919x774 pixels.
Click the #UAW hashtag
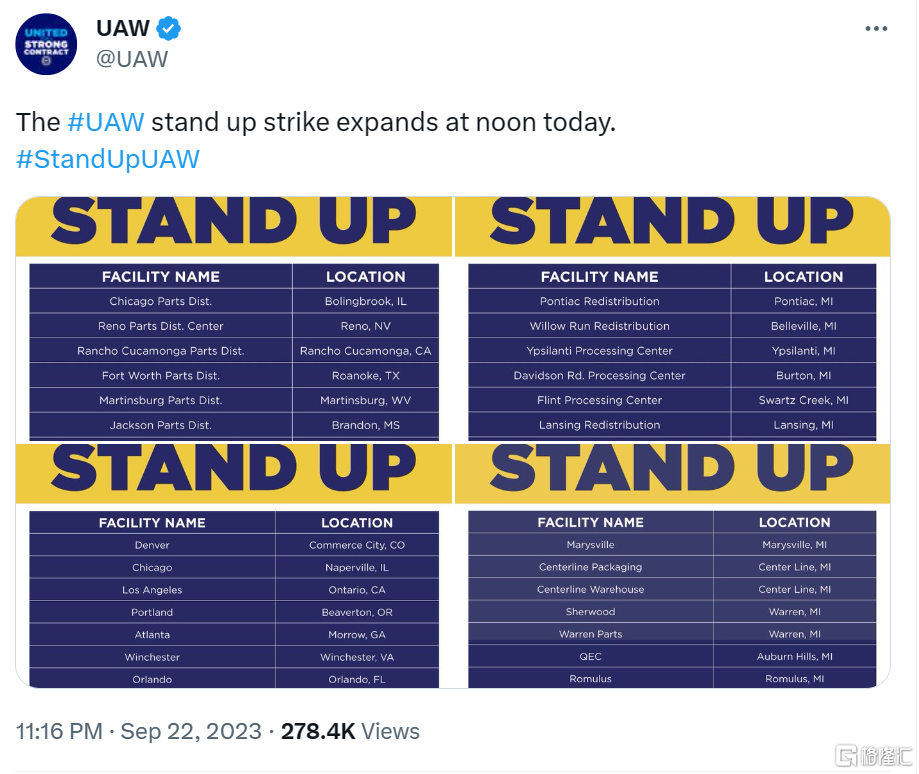pos(105,122)
